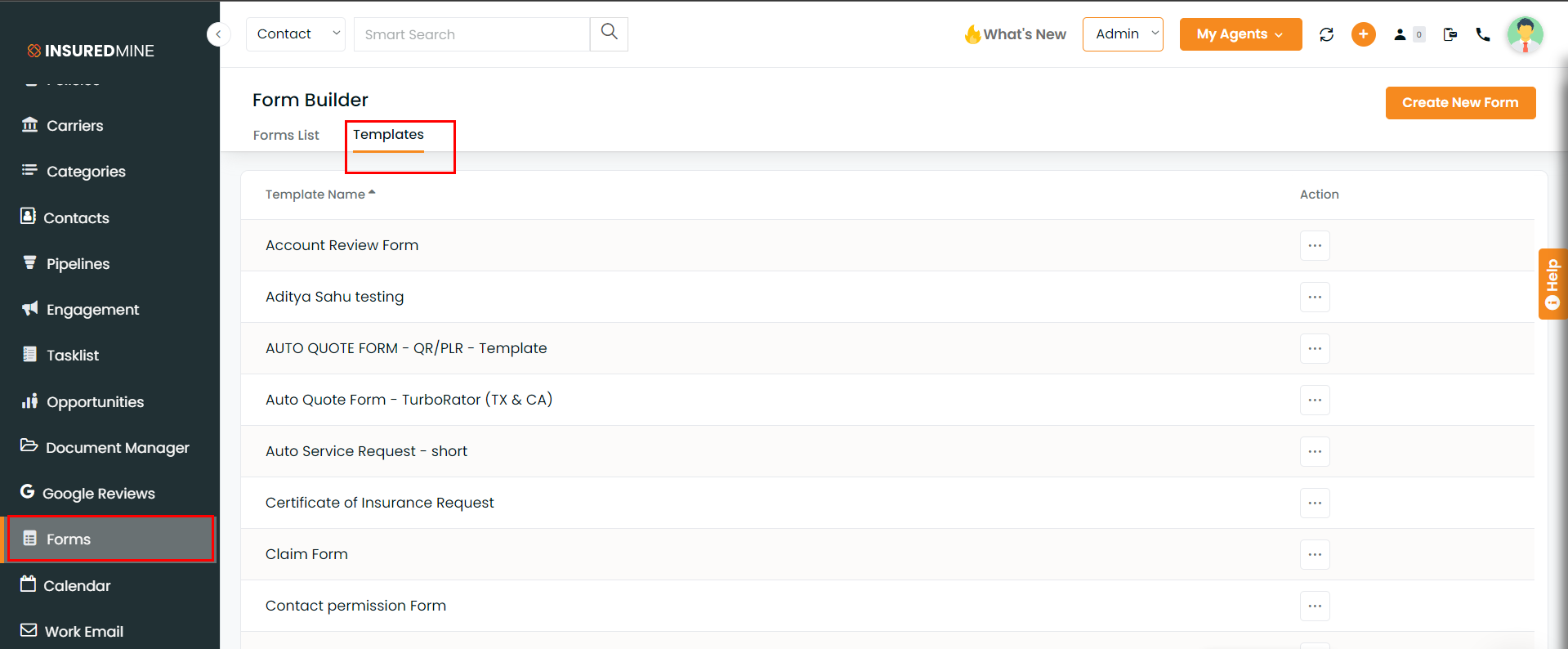Open the phone dialer icon
Screen dimensions: 1568x649
coord(1483,34)
